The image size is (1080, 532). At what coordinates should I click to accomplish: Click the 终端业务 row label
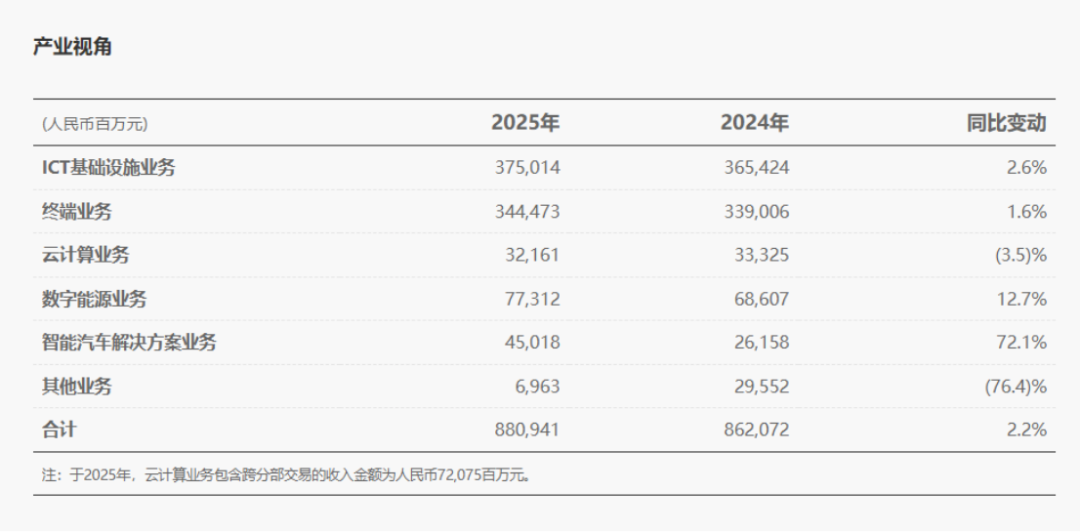point(76,211)
